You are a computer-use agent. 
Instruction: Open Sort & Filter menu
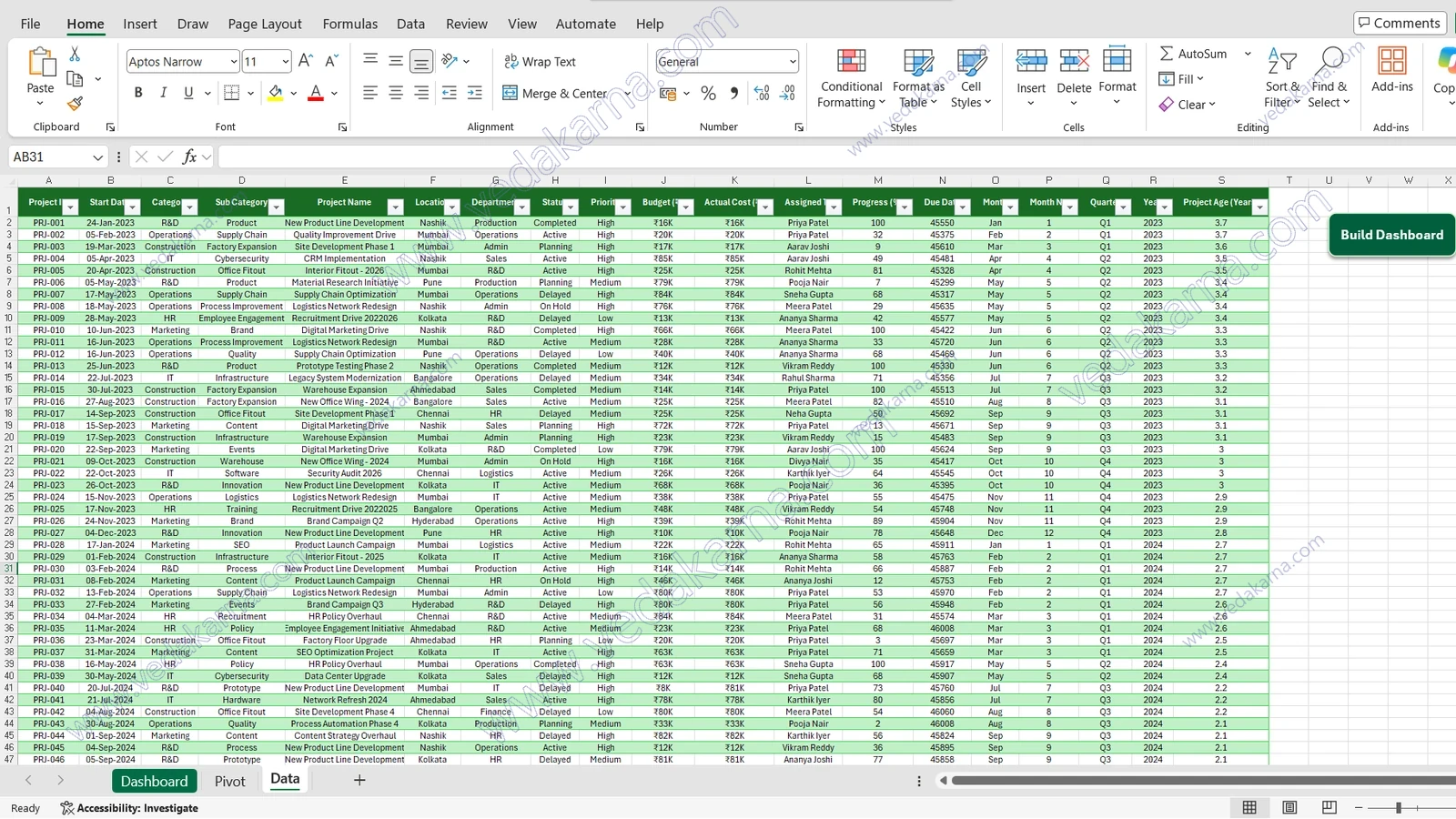(x=1282, y=79)
